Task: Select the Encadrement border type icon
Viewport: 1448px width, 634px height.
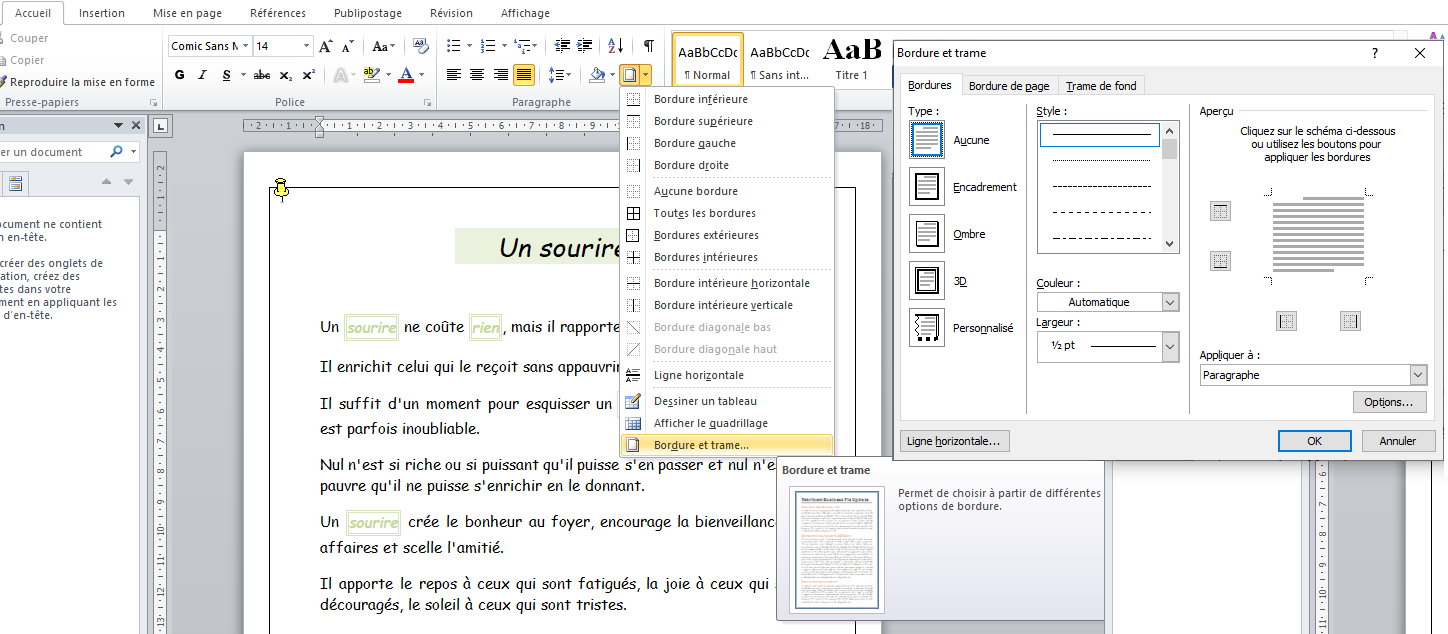Action: 926,187
